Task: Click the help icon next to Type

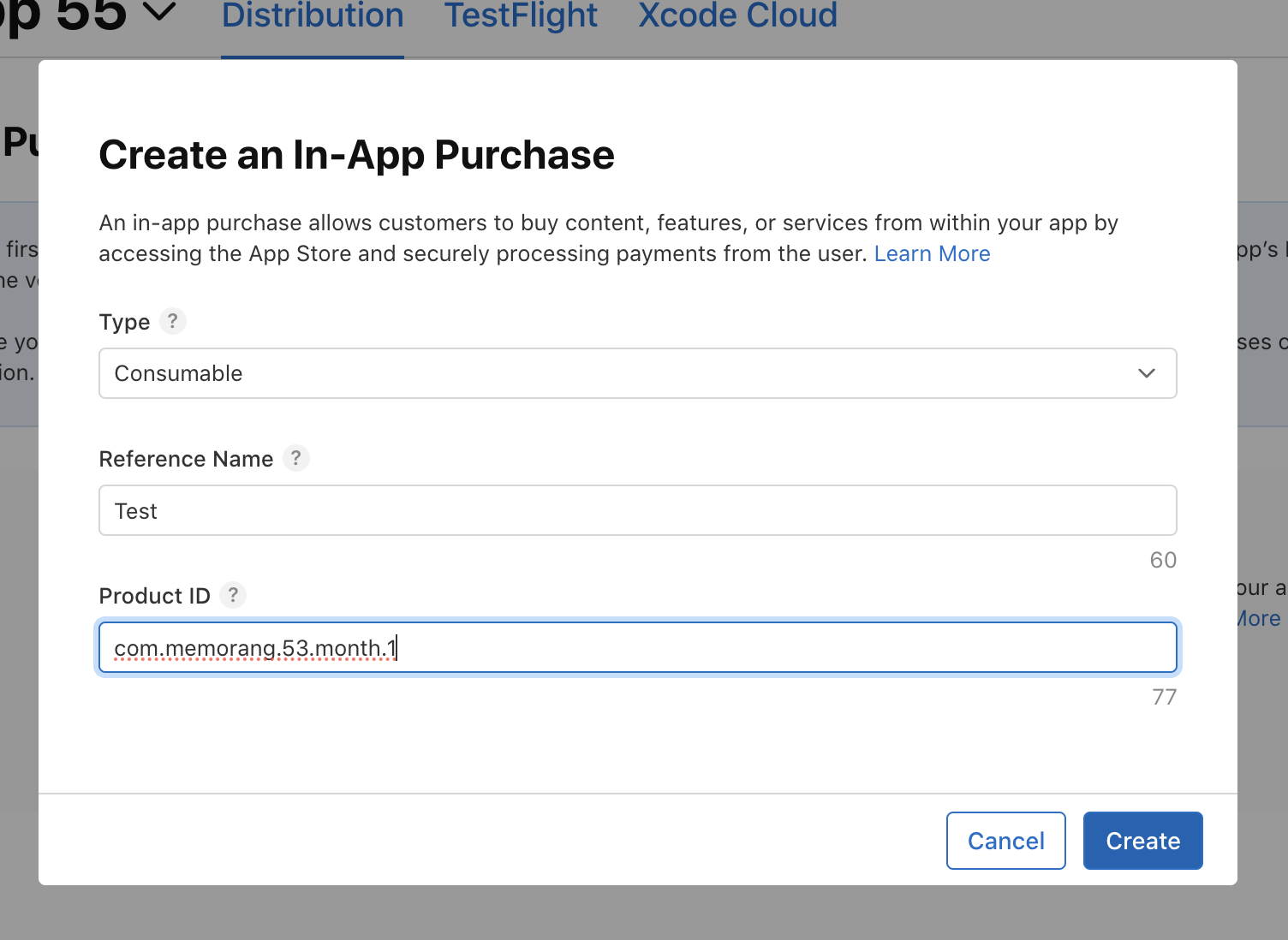Action: [172, 321]
